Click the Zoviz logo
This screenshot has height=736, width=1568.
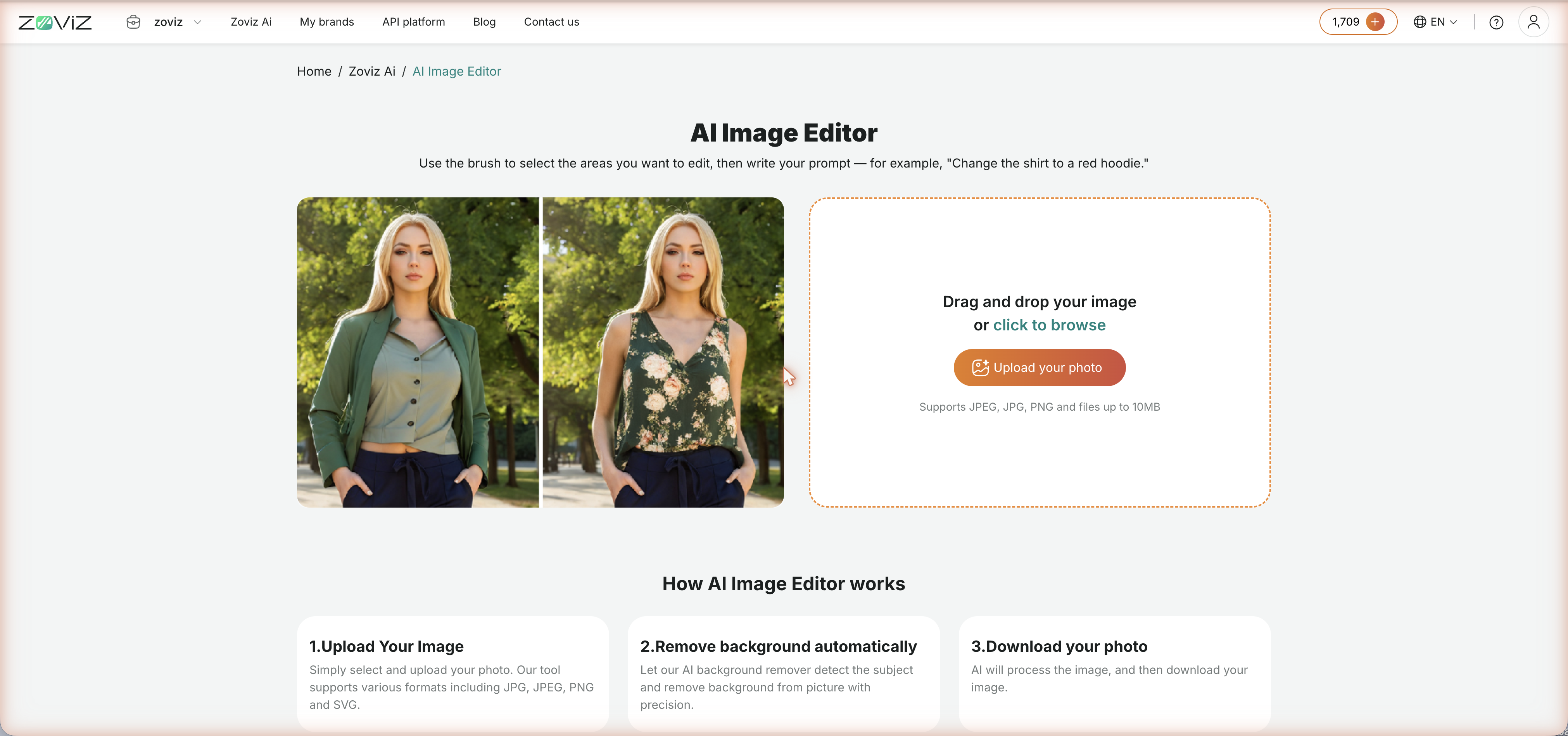[x=55, y=22]
